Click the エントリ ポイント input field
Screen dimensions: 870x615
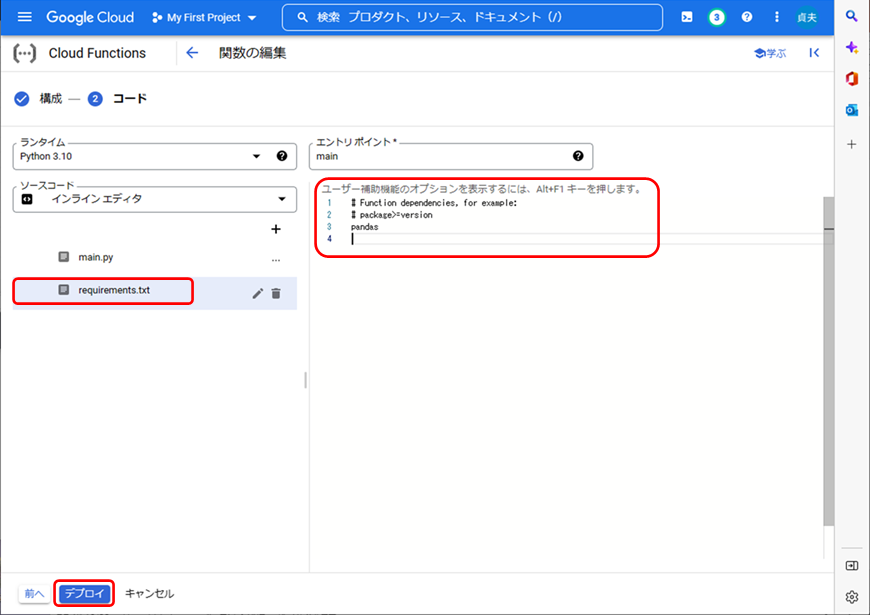pyautogui.click(x=440, y=157)
